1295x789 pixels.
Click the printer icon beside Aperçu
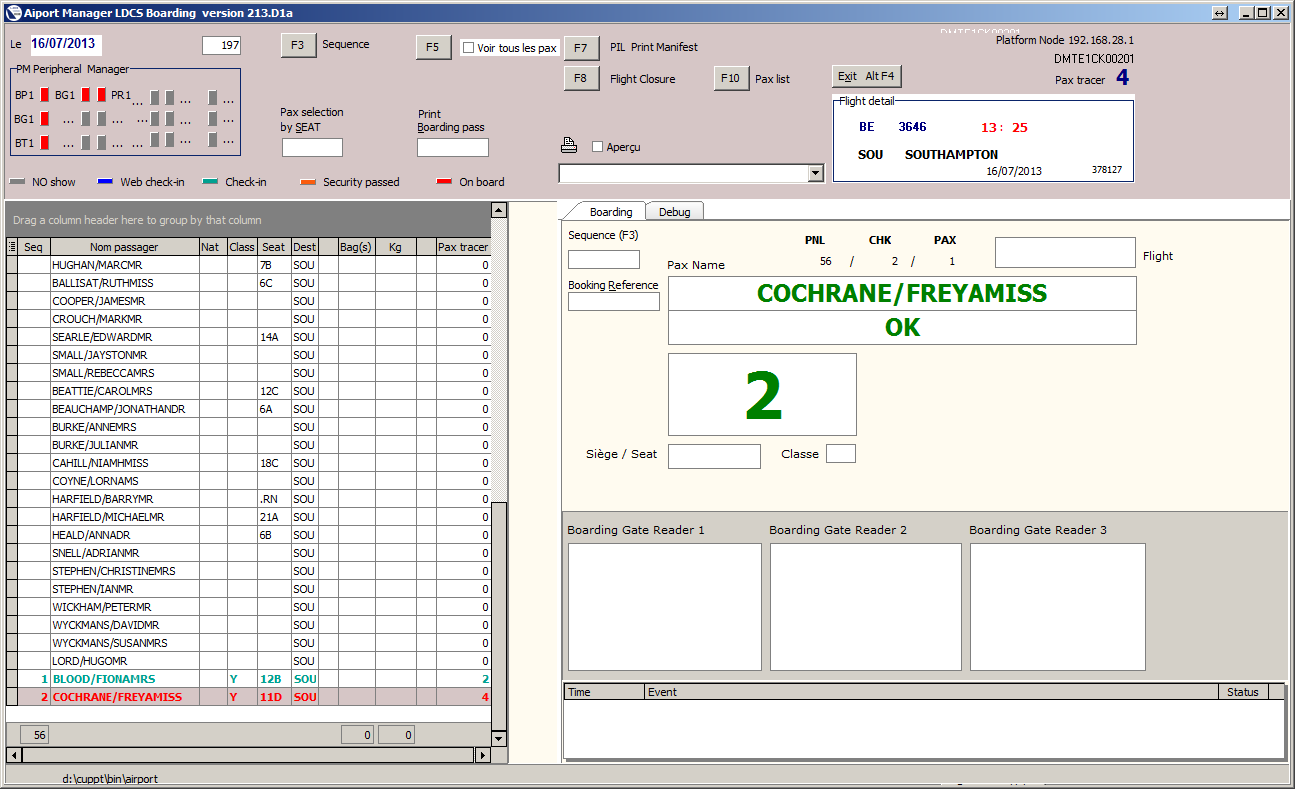[x=569, y=146]
